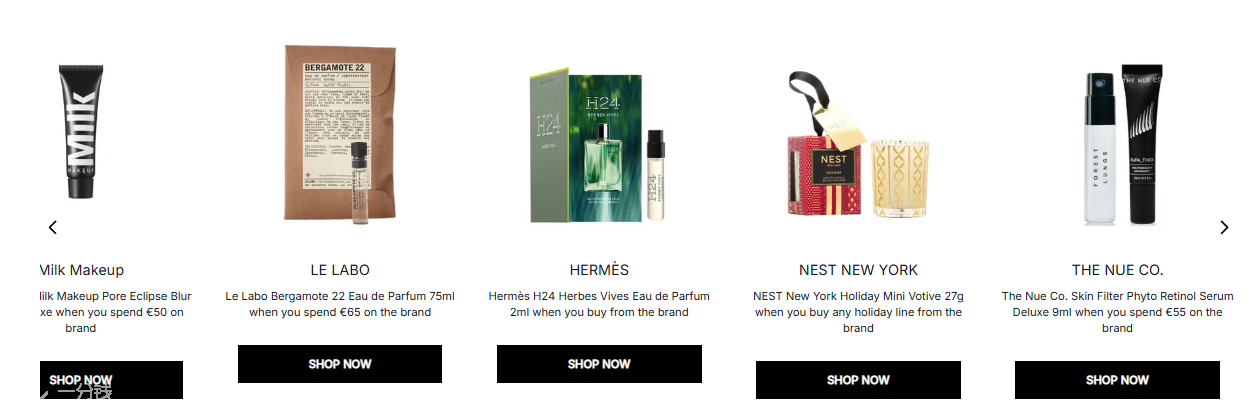Click the previous carousel arrow
The image size is (1258, 414).
(53, 227)
